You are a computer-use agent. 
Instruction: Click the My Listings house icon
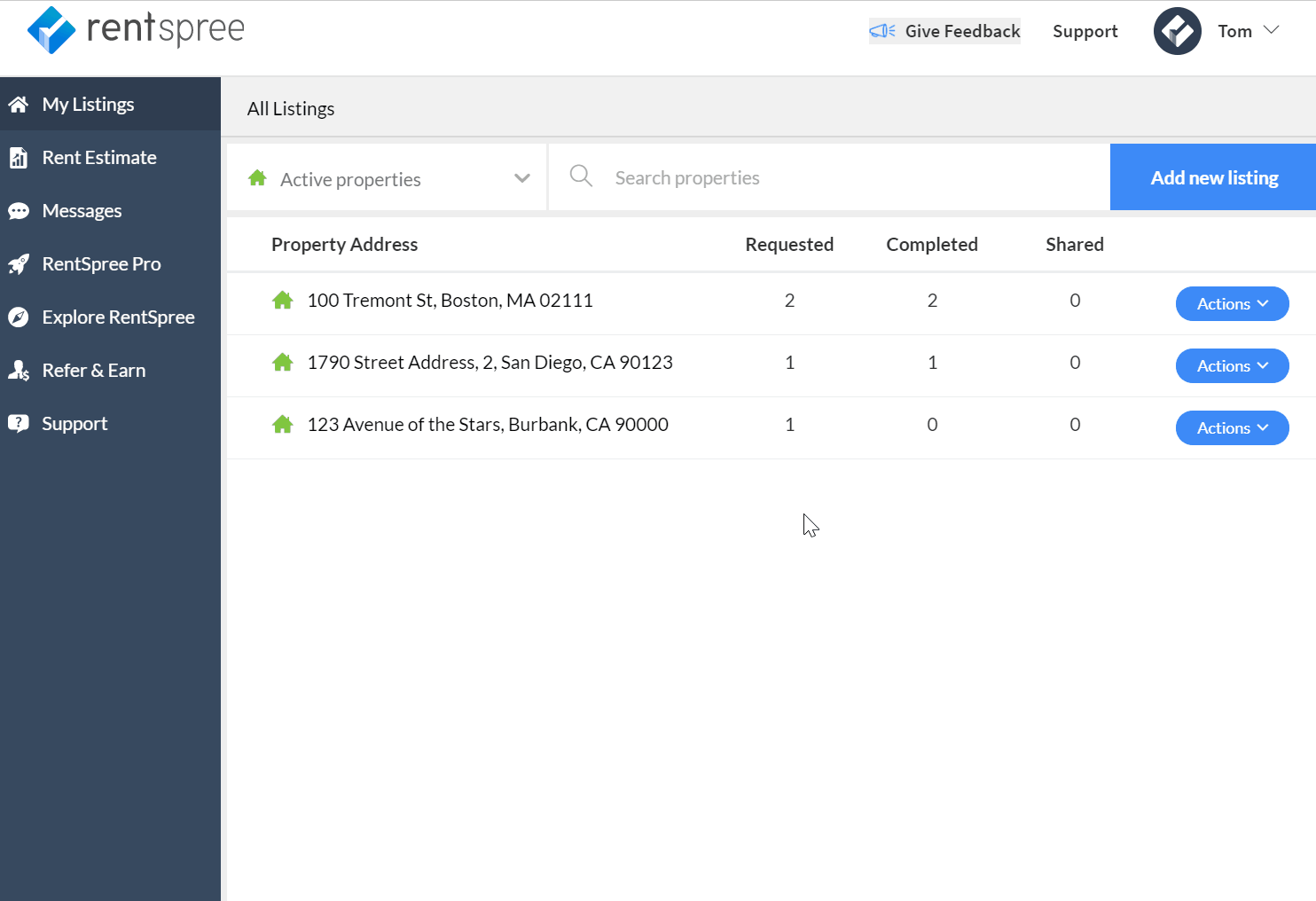point(19,105)
